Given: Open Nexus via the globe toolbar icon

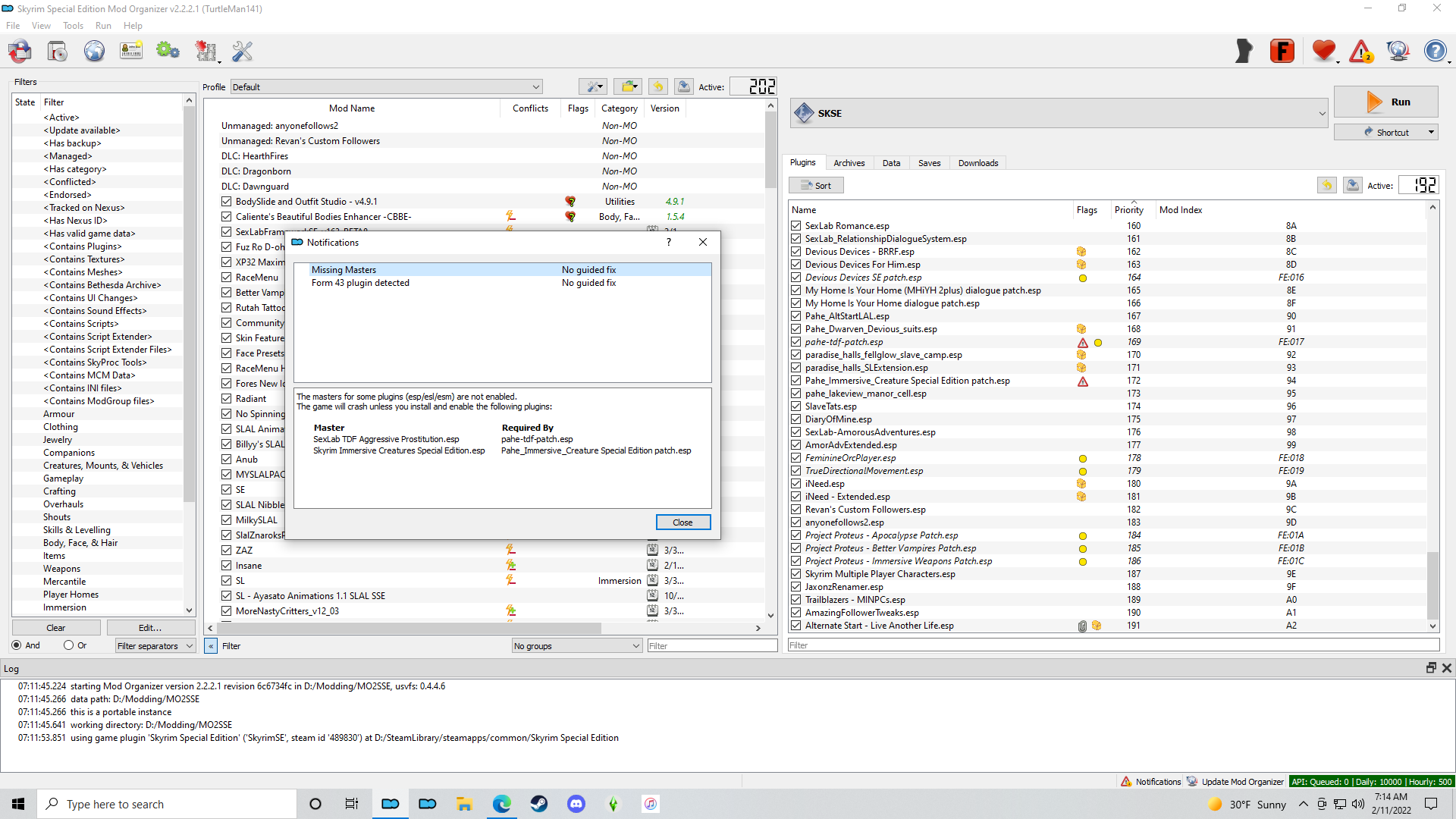Looking at the screenshot, I should 94,52.
